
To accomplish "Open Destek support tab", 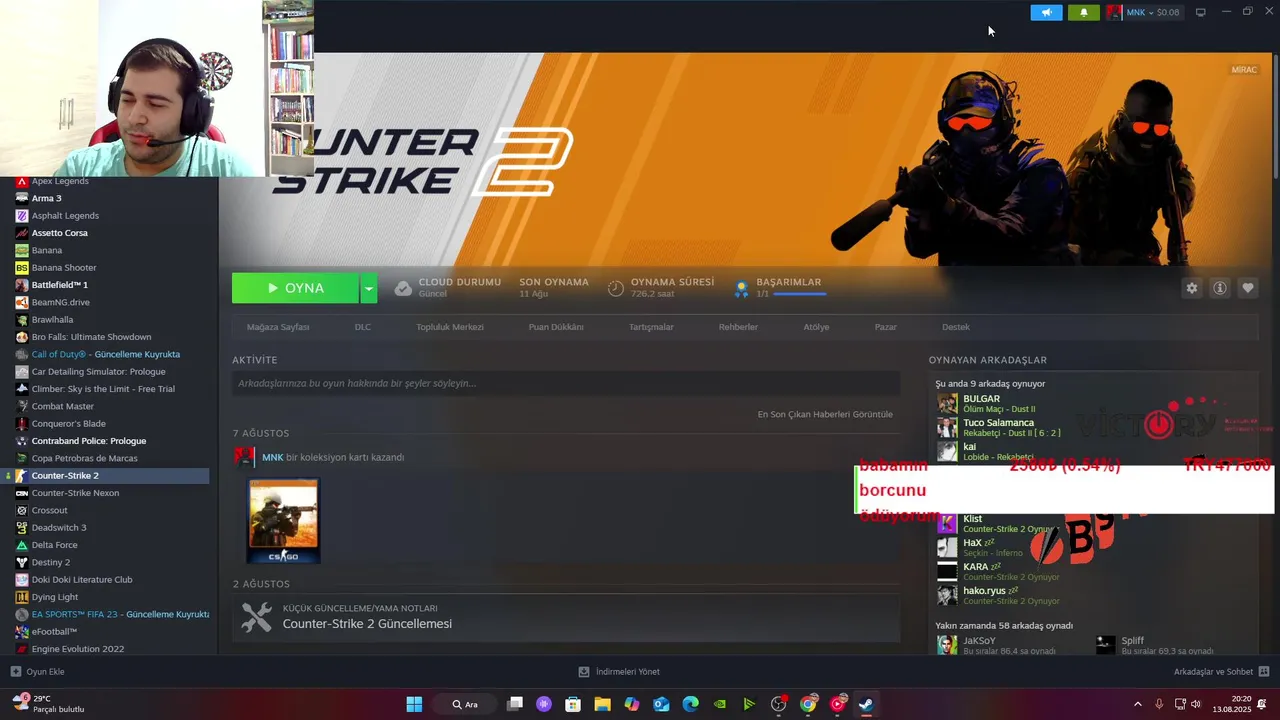I will [956, 327].
